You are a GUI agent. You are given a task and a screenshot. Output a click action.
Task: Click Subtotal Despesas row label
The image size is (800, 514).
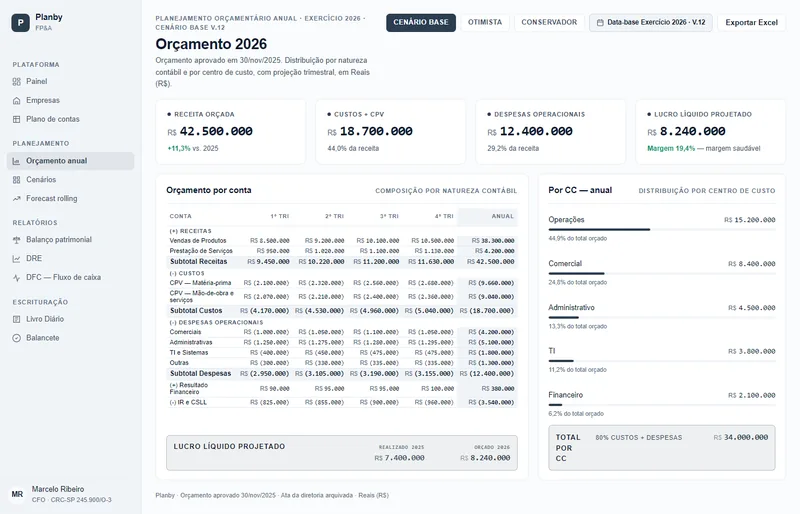click(201, 373)
